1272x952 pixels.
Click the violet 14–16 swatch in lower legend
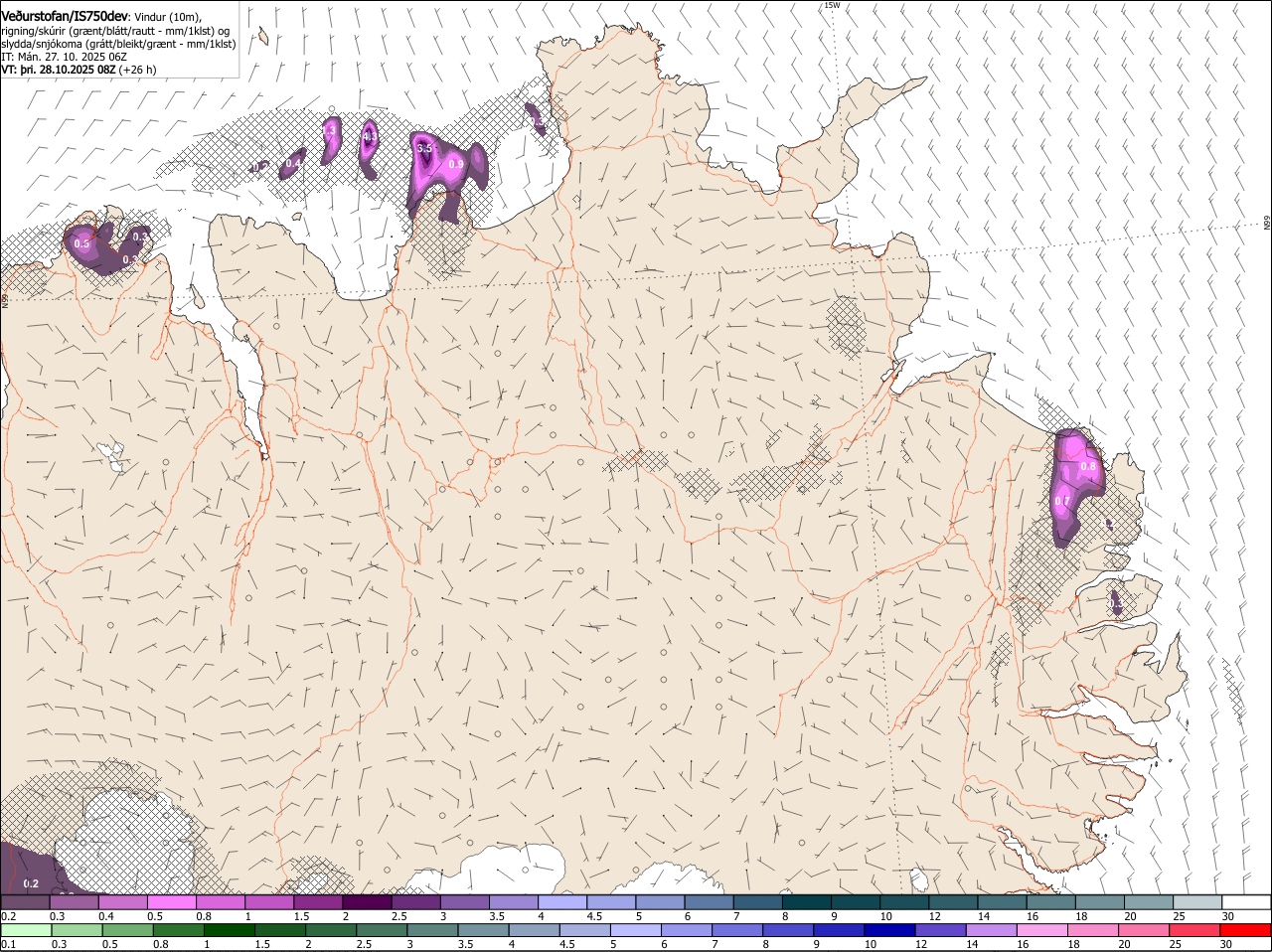tap(993, 931)
